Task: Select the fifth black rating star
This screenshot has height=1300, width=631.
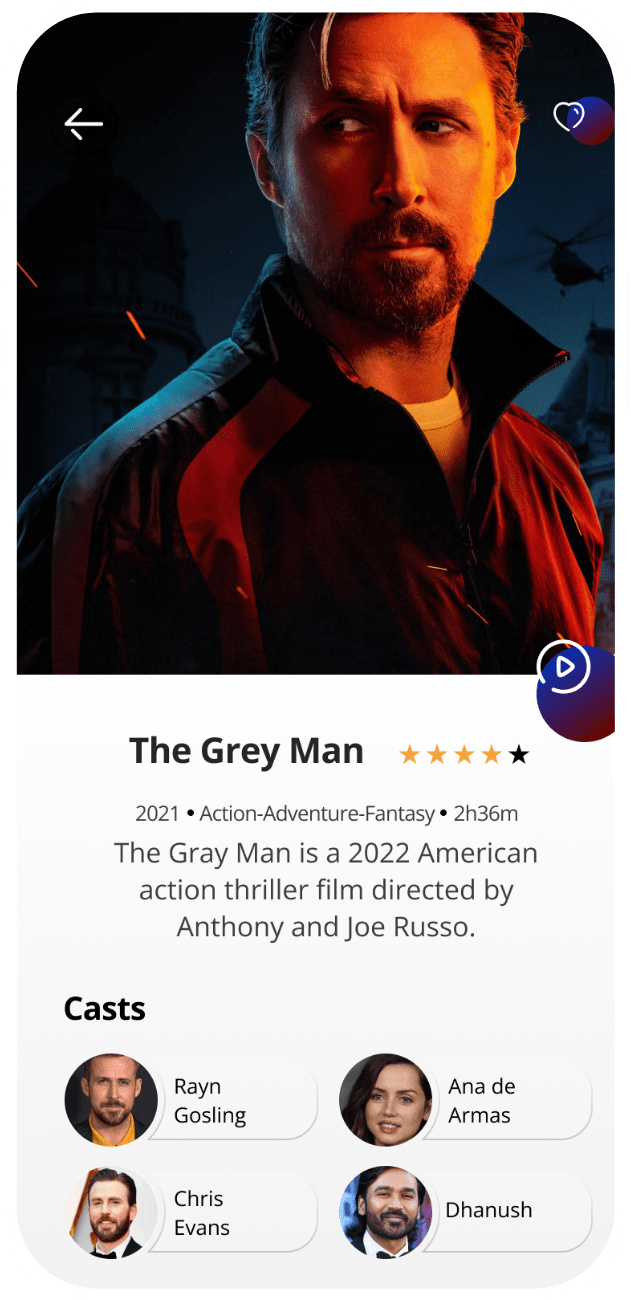Action: (518, 755)
